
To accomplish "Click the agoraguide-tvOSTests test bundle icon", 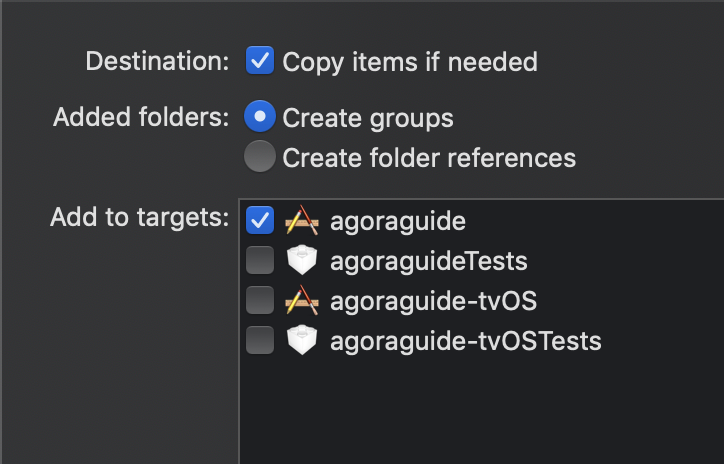I will (x=302, y=340).
